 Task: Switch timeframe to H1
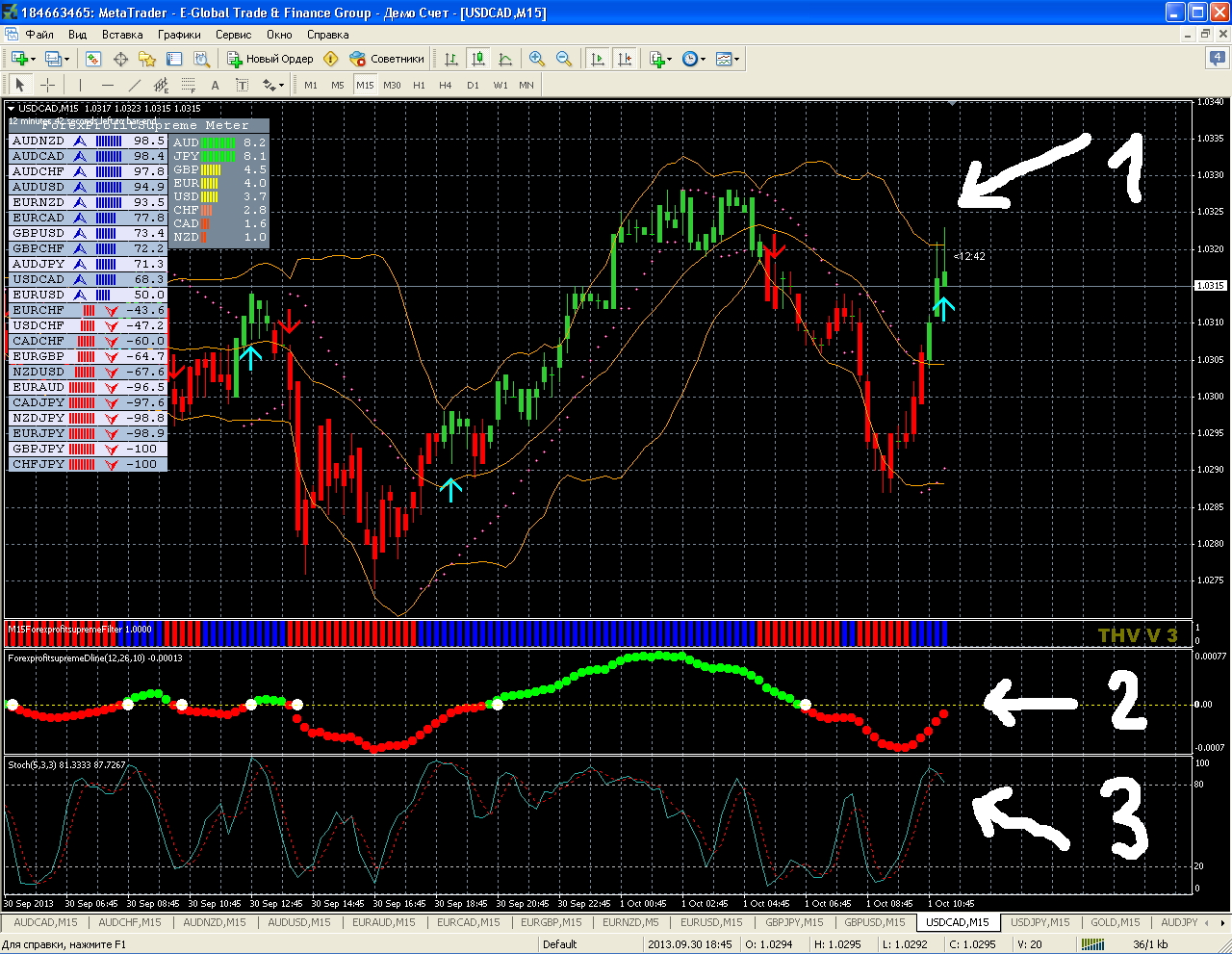coord(419,85)
